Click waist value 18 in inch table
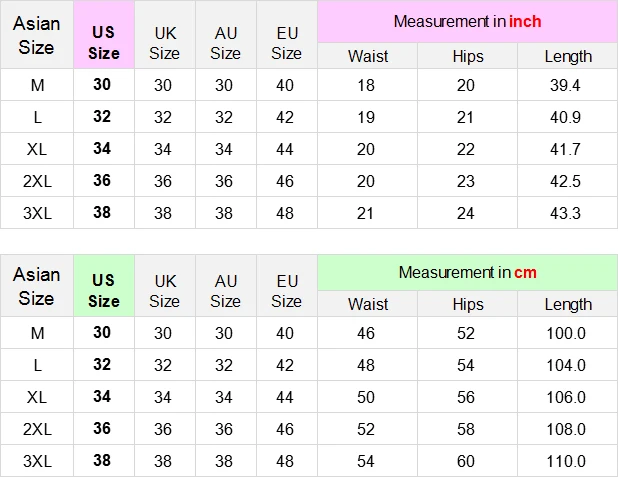Image resolution: width=618 pixels, height=477 pixels. pos(368,85)
